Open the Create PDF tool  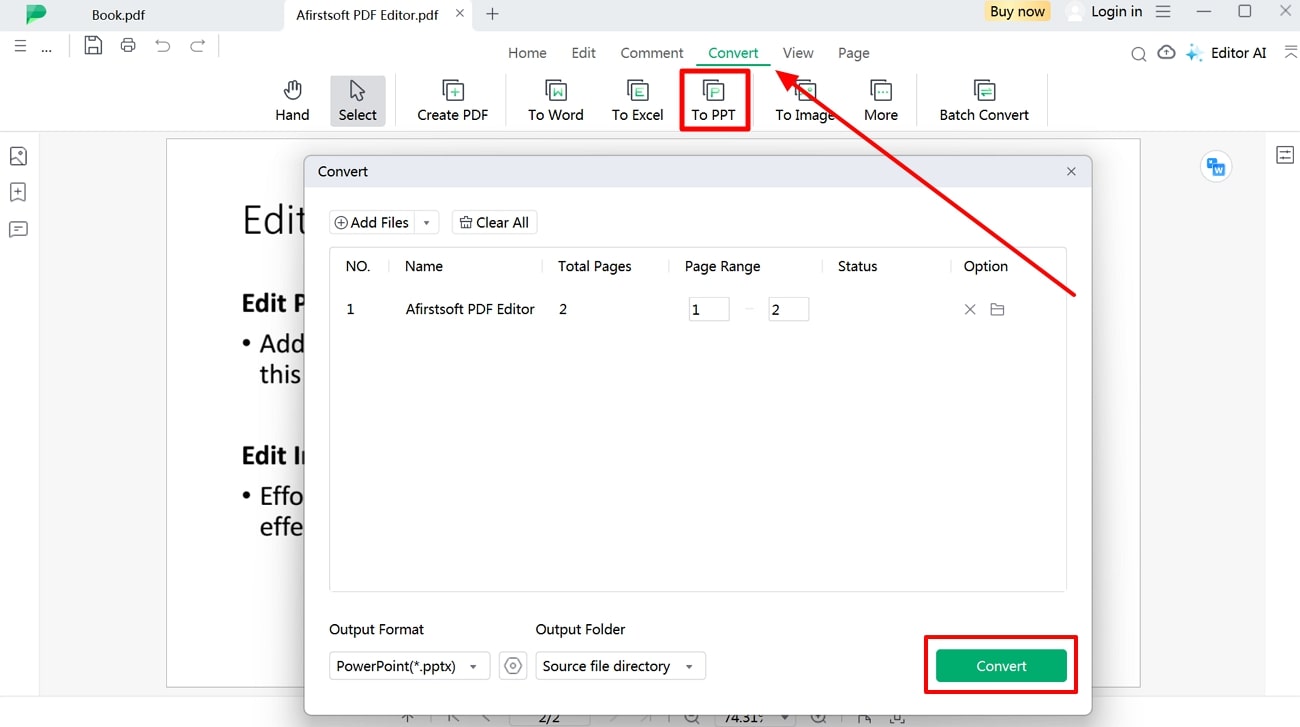453,101
